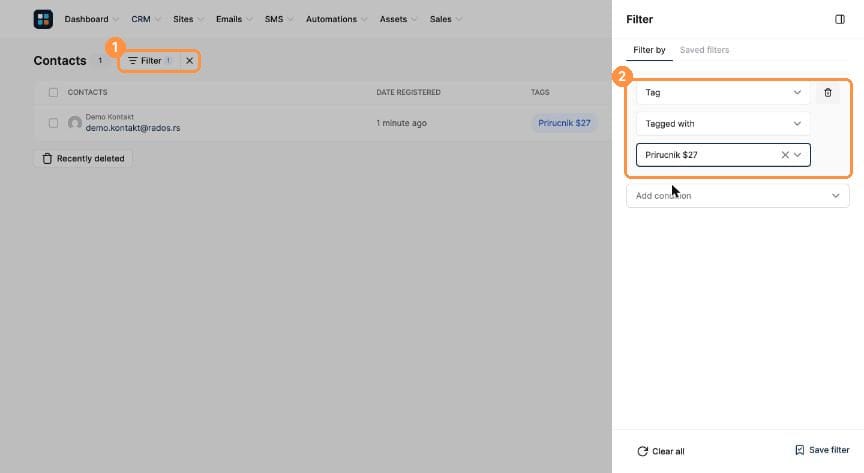The image size is (864, 473).
Task: Collapse the filter side panel icon
Action: click(x=840, y=19)
